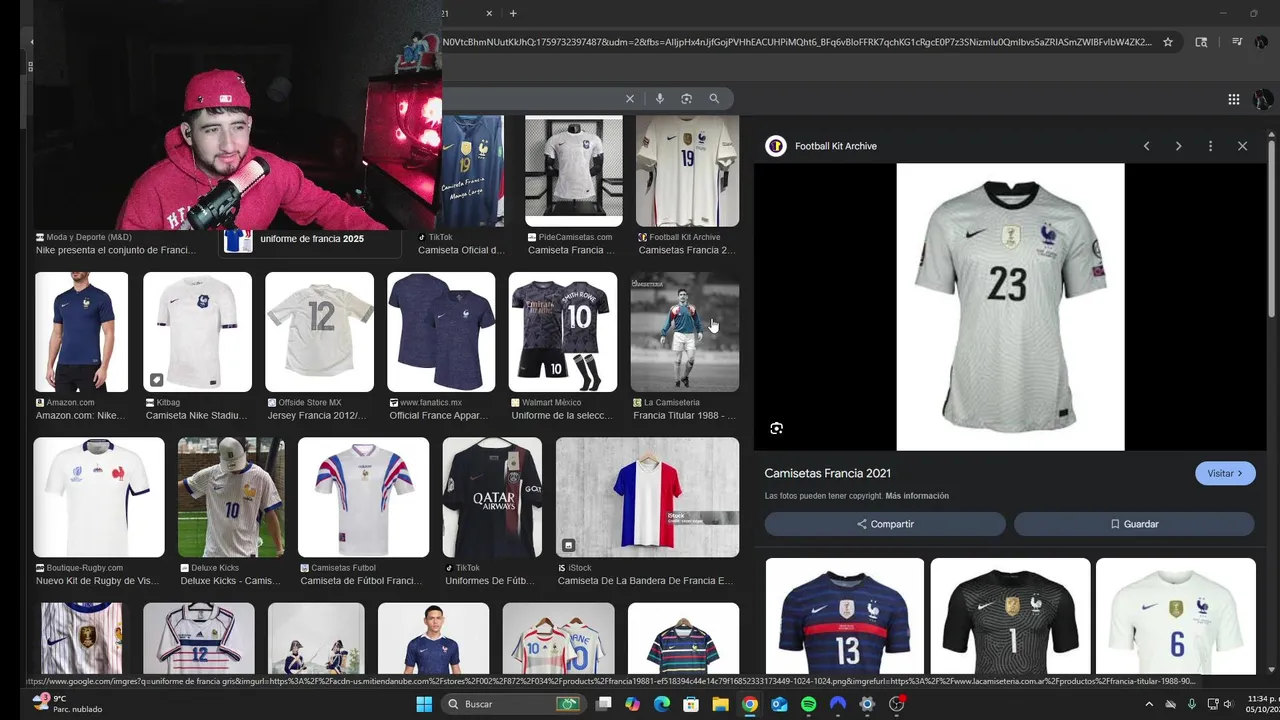Screen dimensions: 1280x720
Task: Open Camisetas Futbol tricolor jersey image
Action: 363,497
